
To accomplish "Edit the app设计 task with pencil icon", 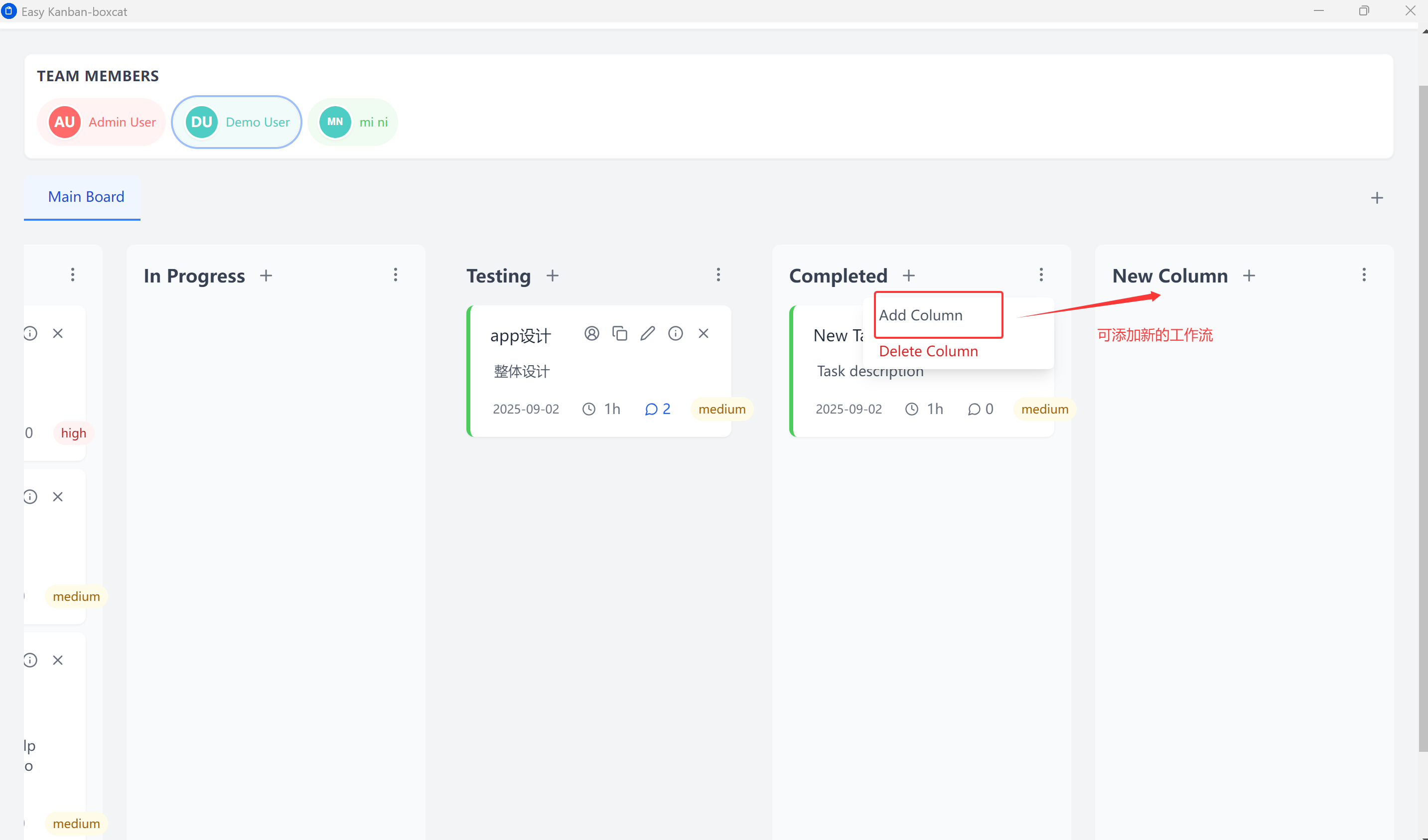I will pos(648,333).
